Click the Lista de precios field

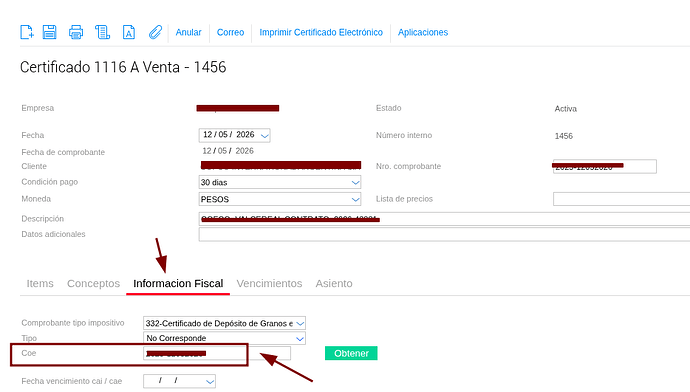[621, 199]
